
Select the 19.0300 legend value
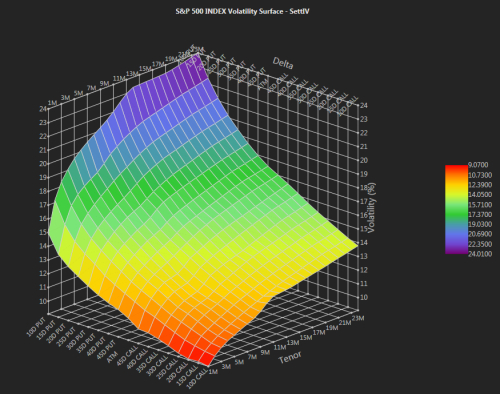480,224
